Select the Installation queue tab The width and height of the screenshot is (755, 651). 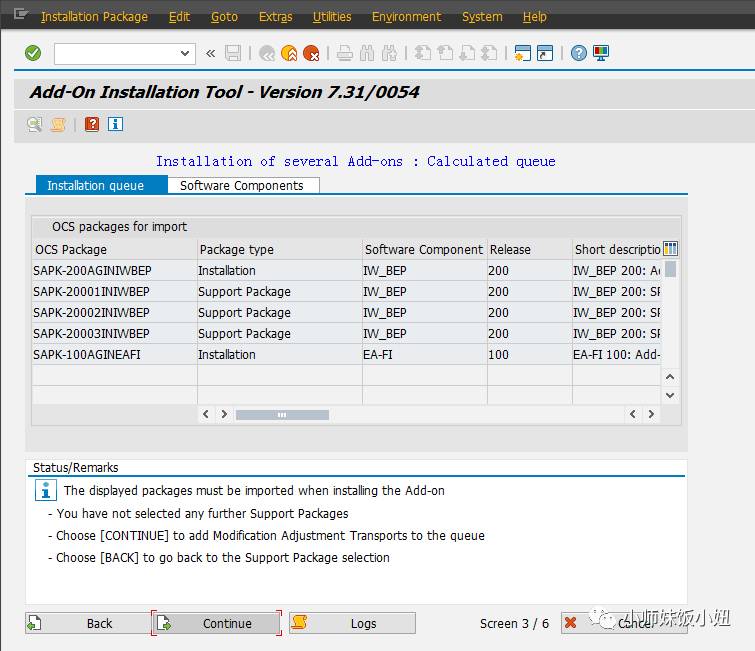[x=102, y=185]
